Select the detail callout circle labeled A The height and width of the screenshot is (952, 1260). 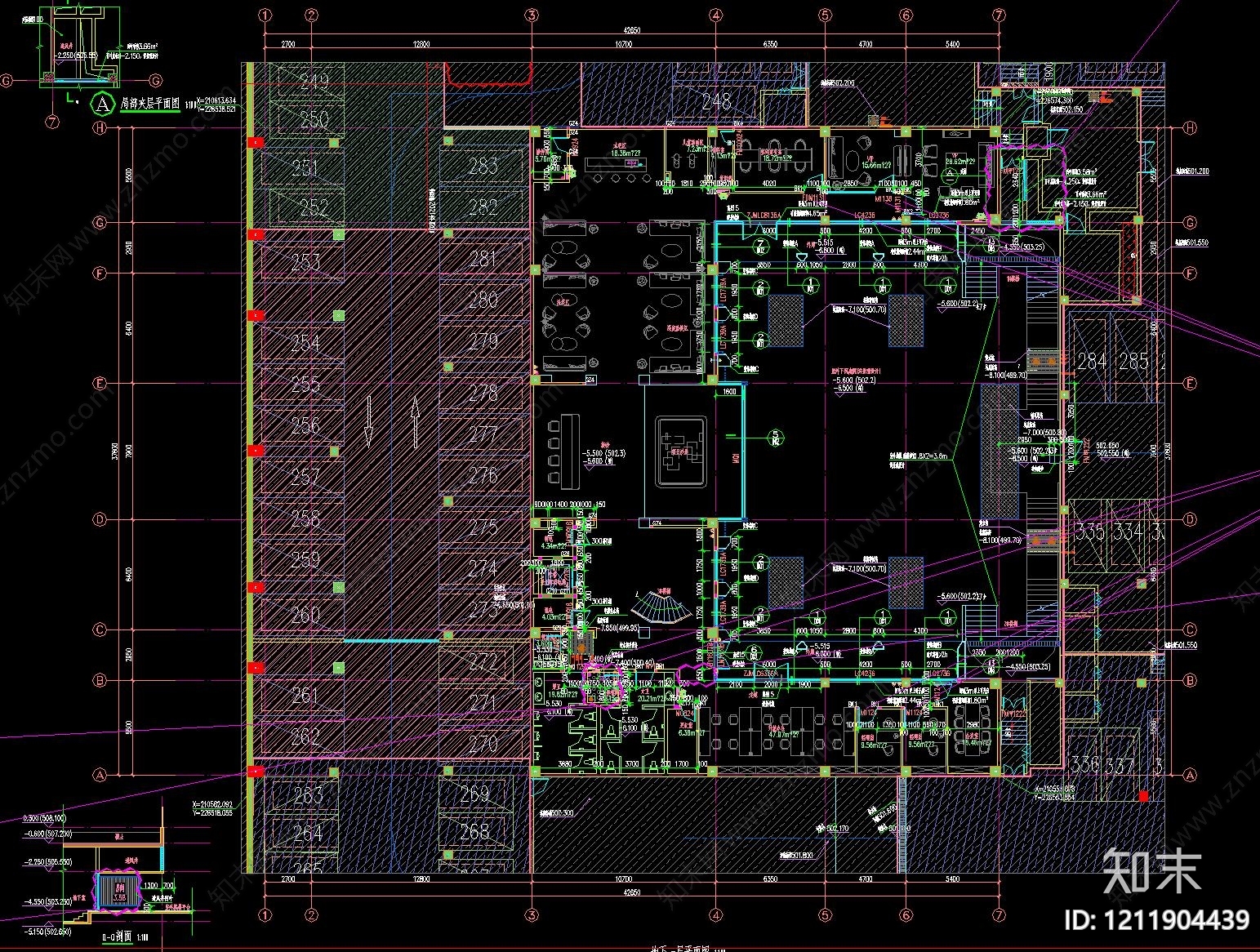point(100,104)
